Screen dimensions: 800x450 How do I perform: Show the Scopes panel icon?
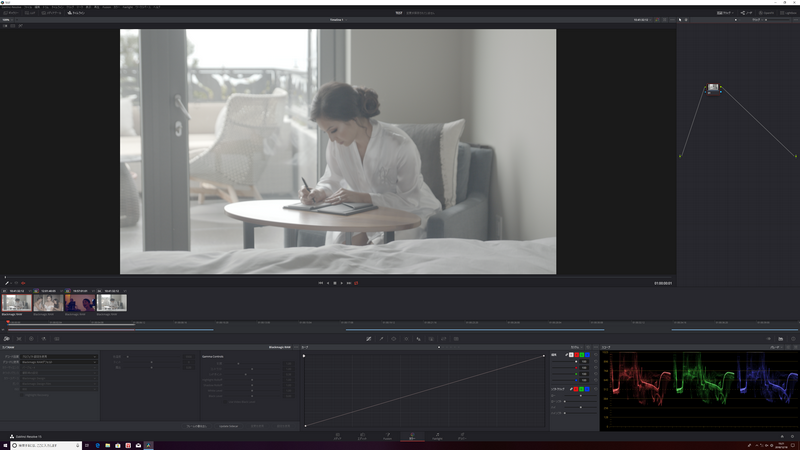pyautogui.click(x=781, y=339)
